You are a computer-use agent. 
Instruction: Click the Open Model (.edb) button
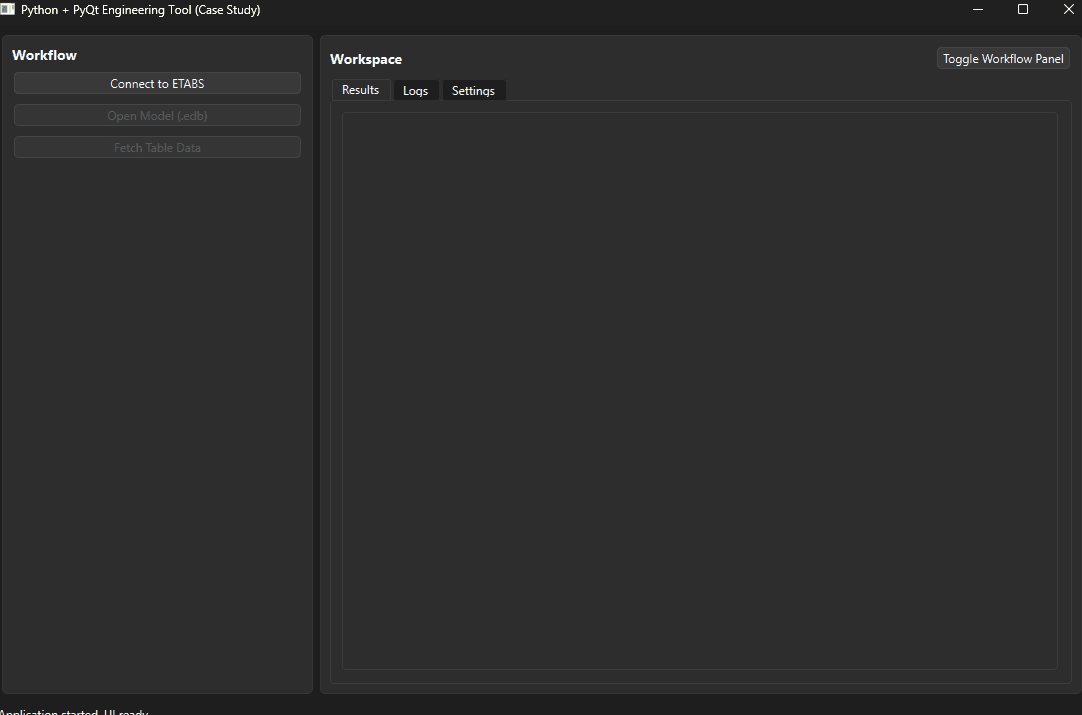coord(157,115)
